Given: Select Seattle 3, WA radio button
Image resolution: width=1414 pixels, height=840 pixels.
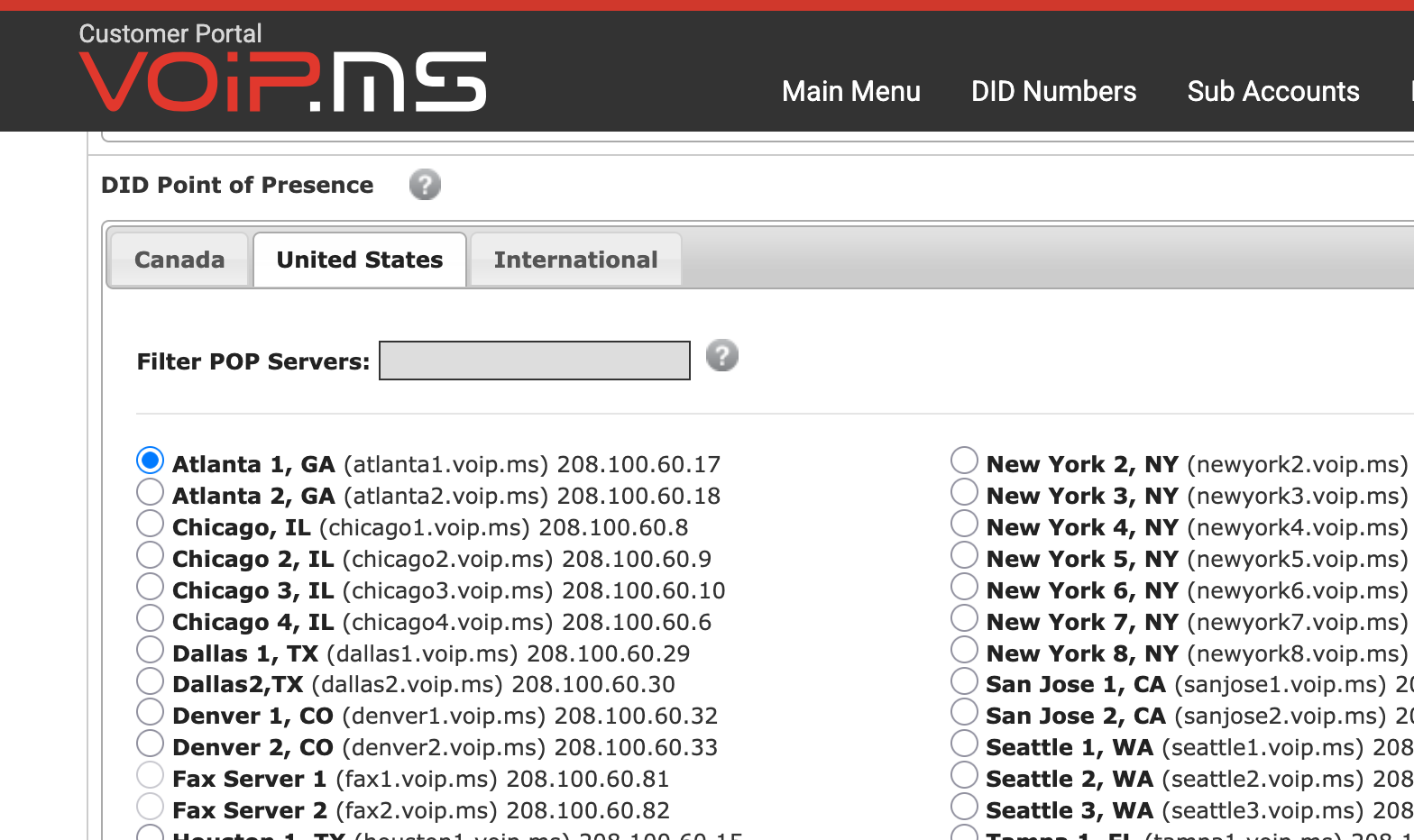Looking at the screenshot, I should click(964, 807).
